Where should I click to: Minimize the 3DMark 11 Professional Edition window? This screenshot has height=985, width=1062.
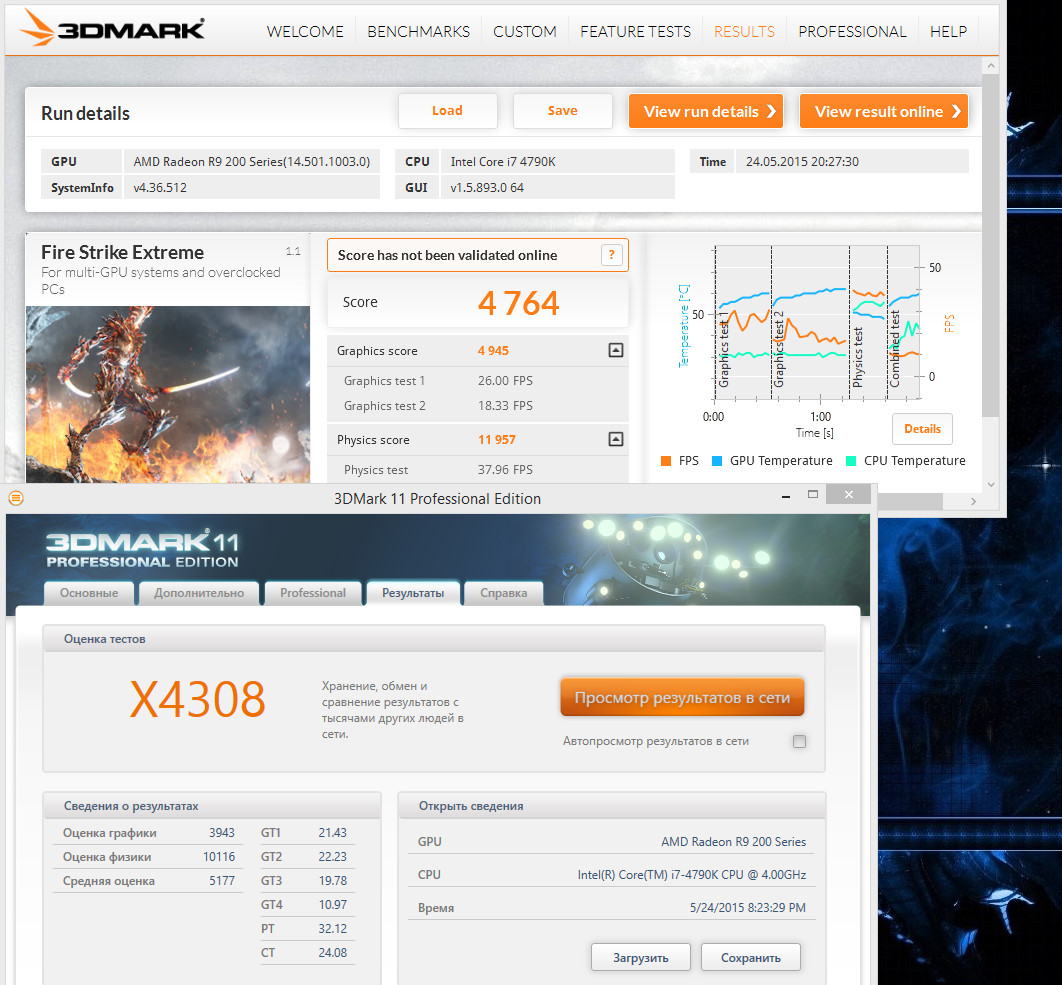point(786,497)
